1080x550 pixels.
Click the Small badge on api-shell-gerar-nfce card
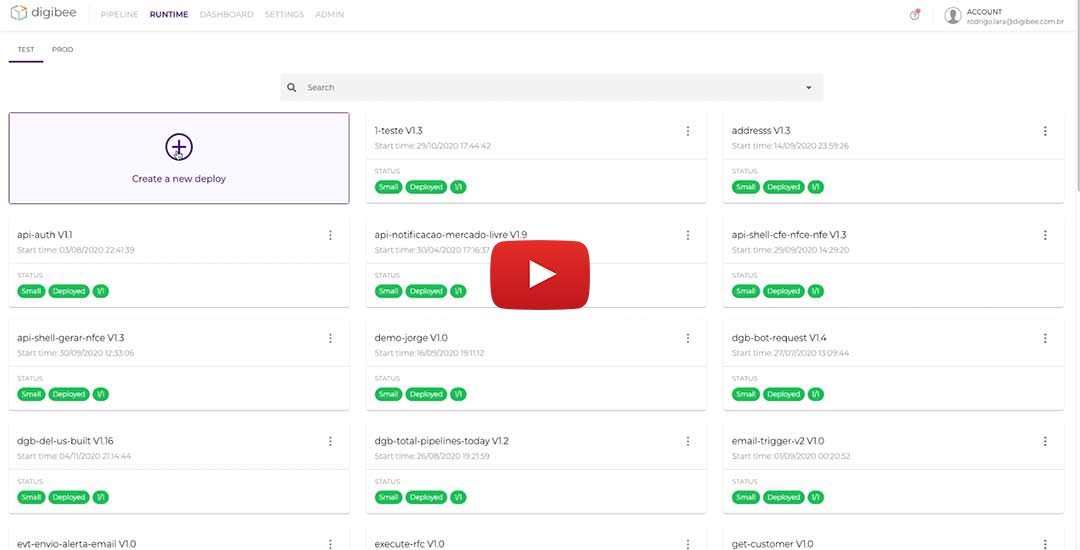pos(31,394)
